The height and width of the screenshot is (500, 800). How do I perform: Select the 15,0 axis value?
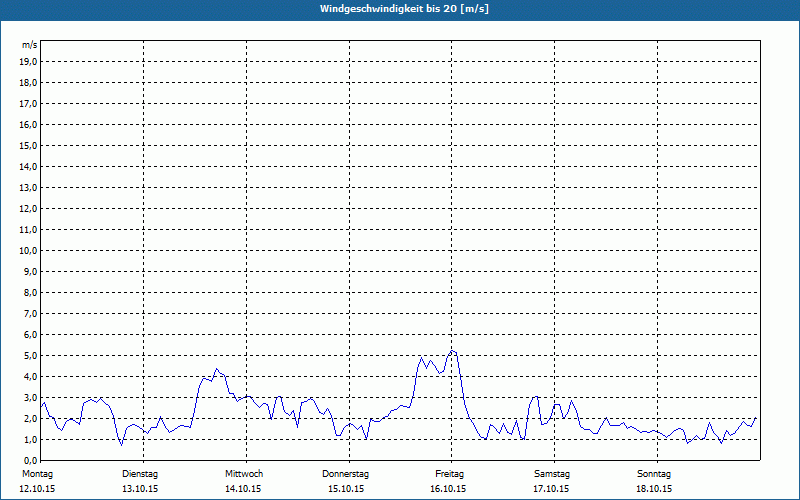(29, 145)
